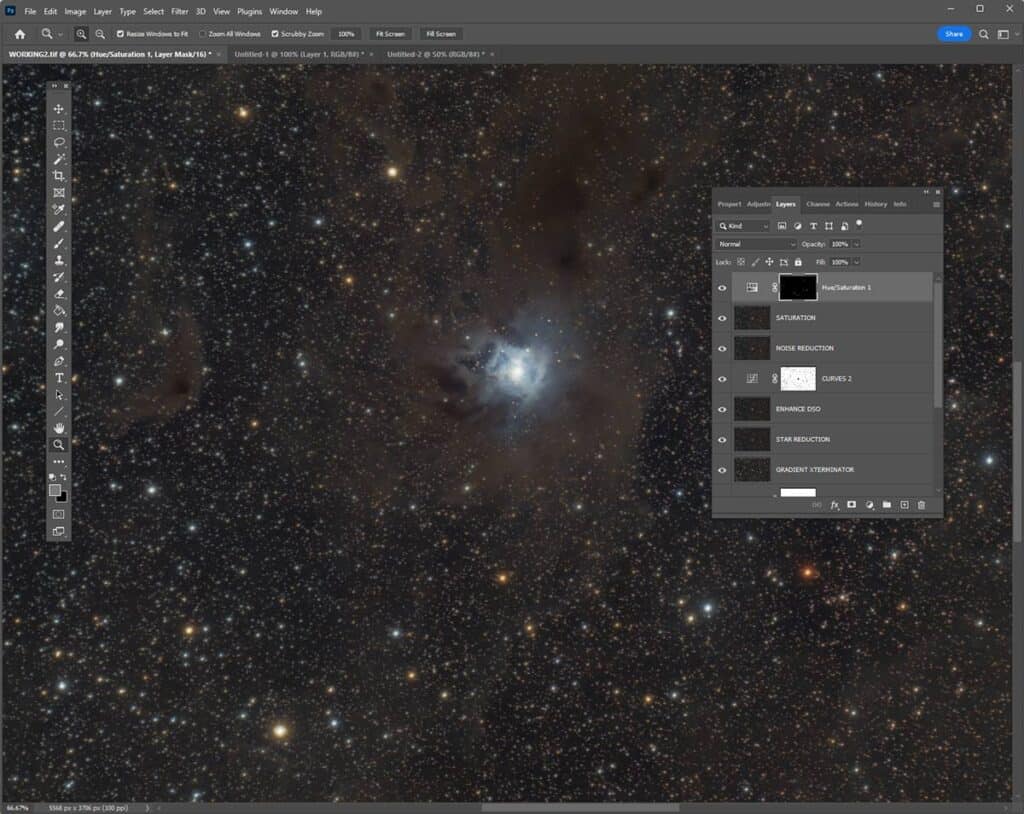Screen dimensions: 1024x814
Task: Switch to the Channels tab
Action: tap(817, 203)
